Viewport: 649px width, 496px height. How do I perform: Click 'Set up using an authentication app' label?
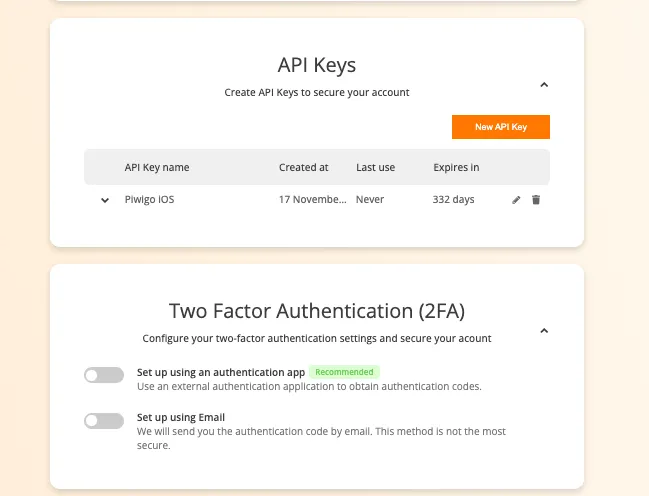click(x=220, y=372)
